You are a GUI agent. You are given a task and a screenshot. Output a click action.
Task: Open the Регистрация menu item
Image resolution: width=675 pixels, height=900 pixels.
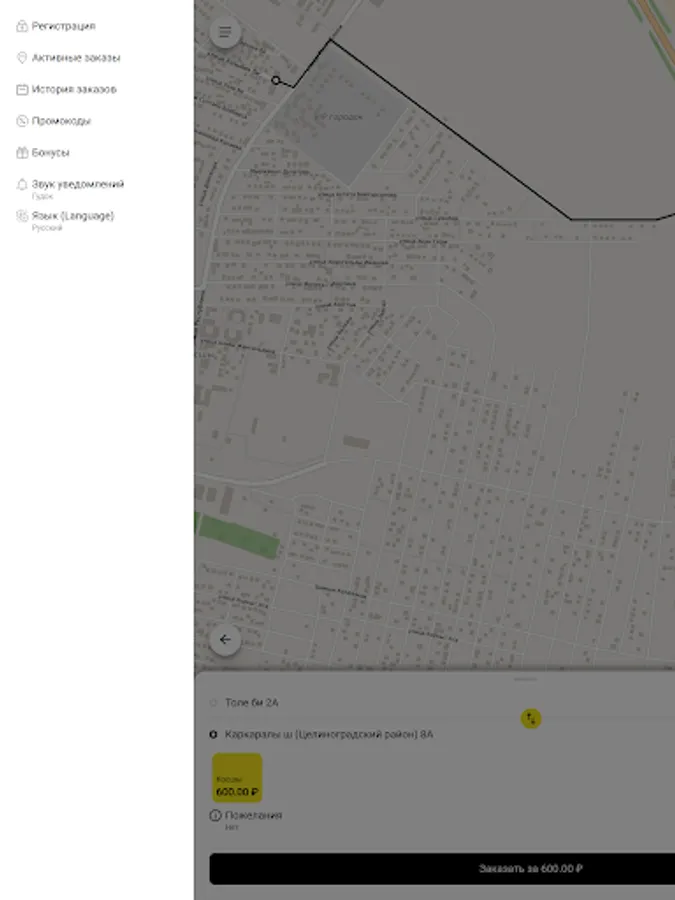[x=97, y=26]
